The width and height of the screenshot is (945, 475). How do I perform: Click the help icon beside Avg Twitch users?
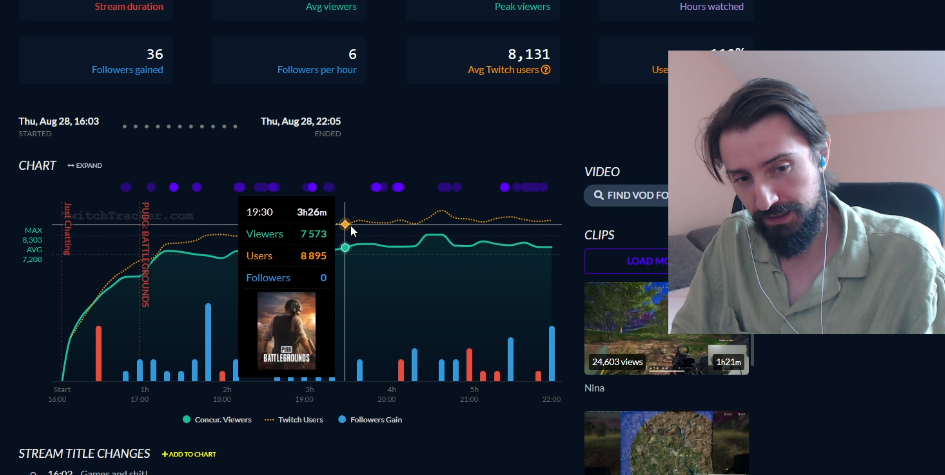[545, 70]
